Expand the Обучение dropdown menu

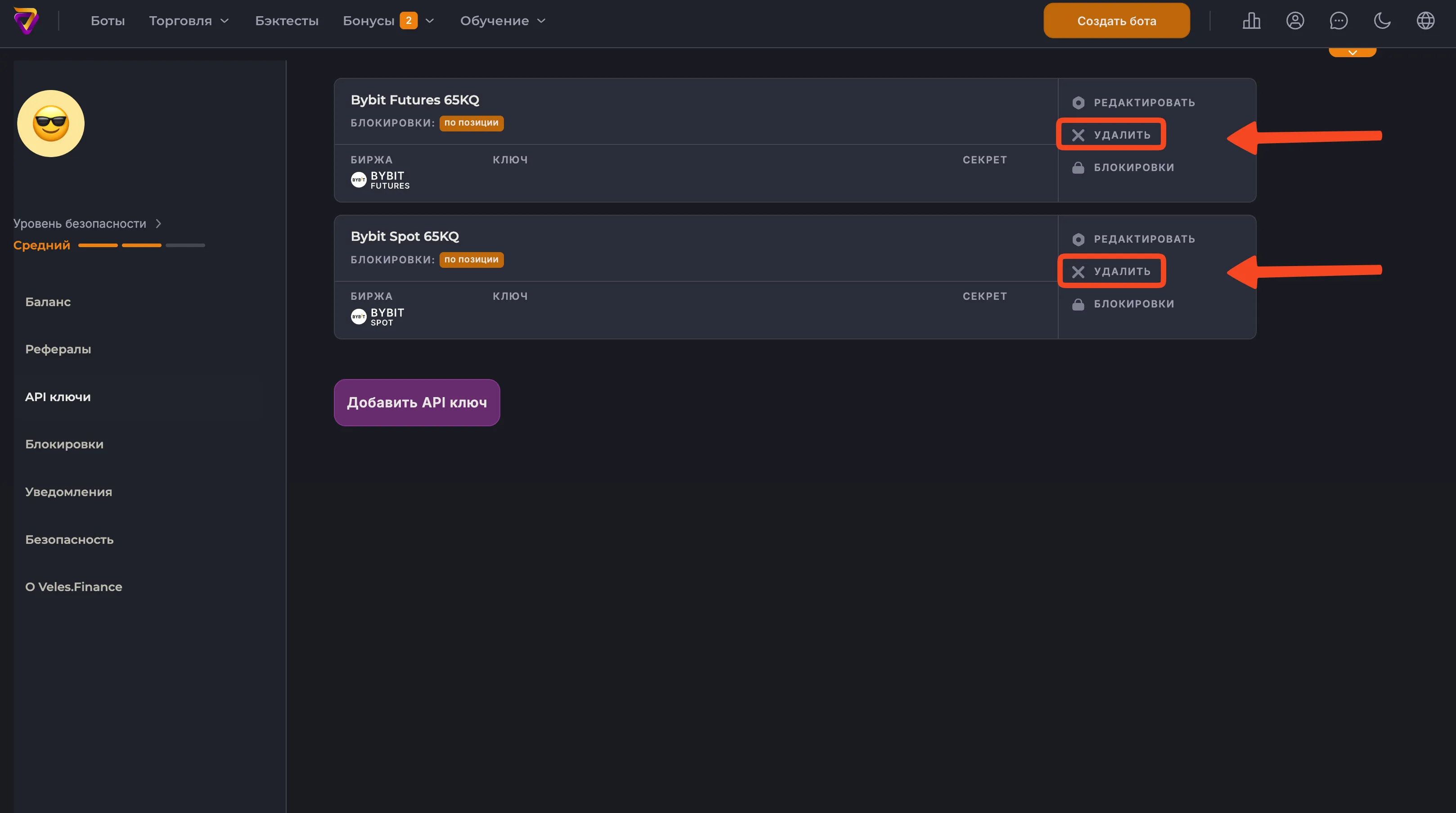tap(503, 21)
